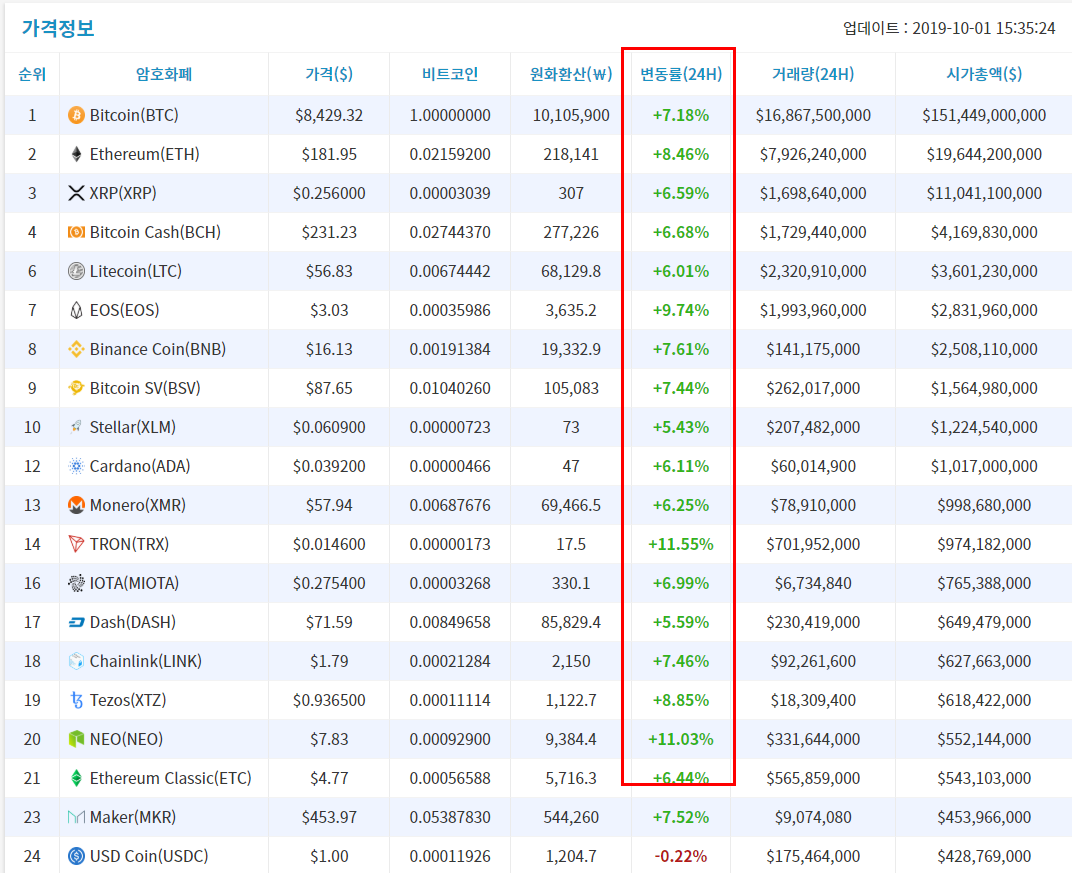
Task: Open the Ethereum(ETH) coin link
Action: (144, 154)
